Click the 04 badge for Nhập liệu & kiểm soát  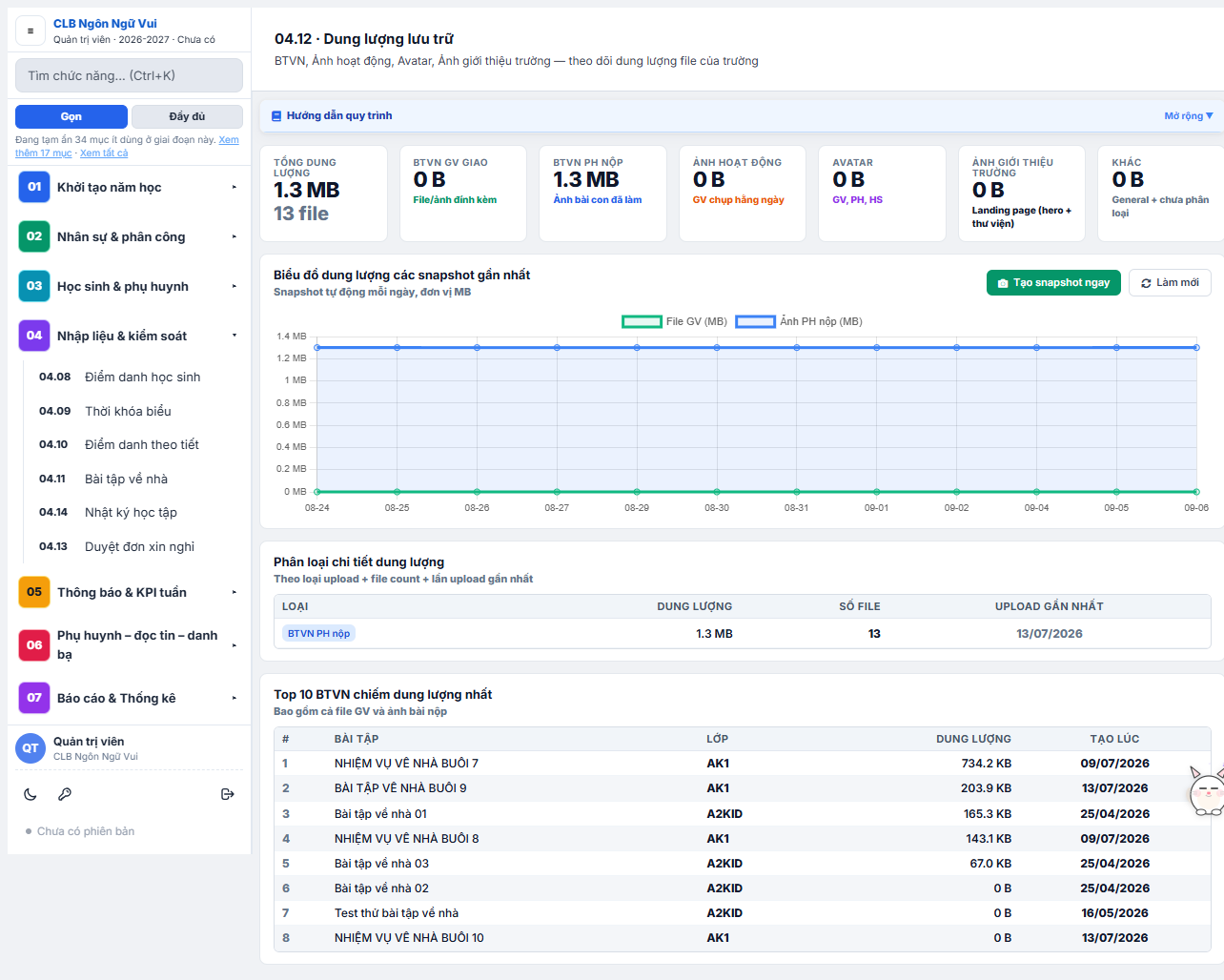coord(34,336)
